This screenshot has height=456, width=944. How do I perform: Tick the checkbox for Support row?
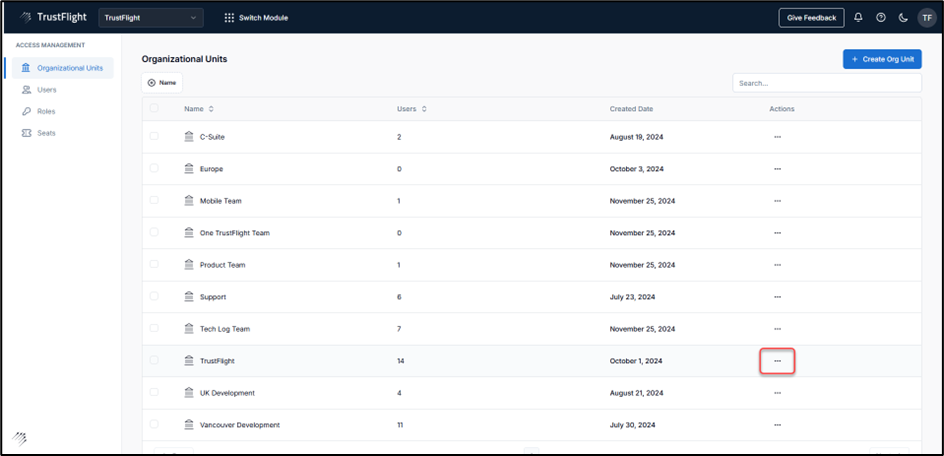pos(154,296)
